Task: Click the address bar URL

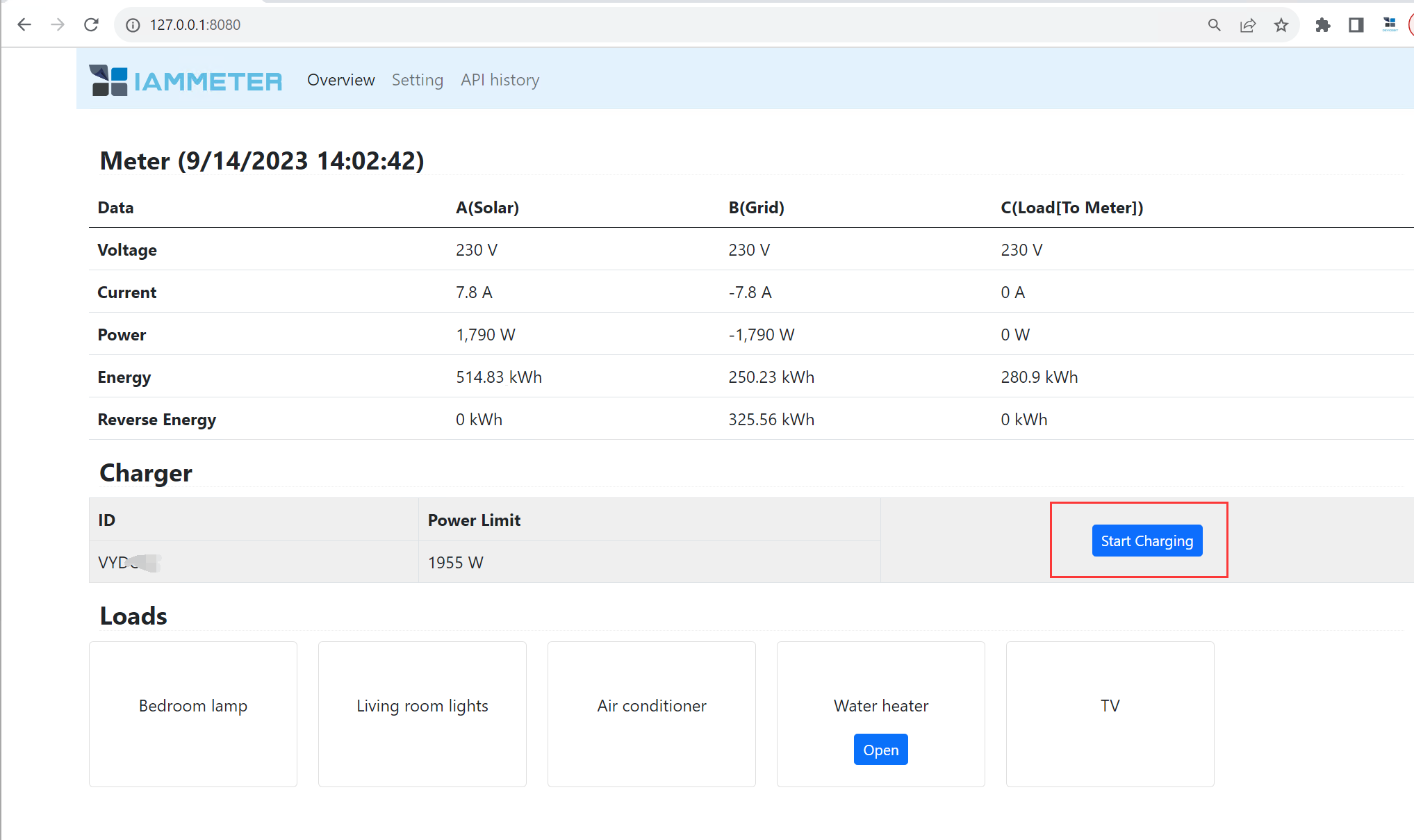Action: pyautogui.click(x=195, y=25)
